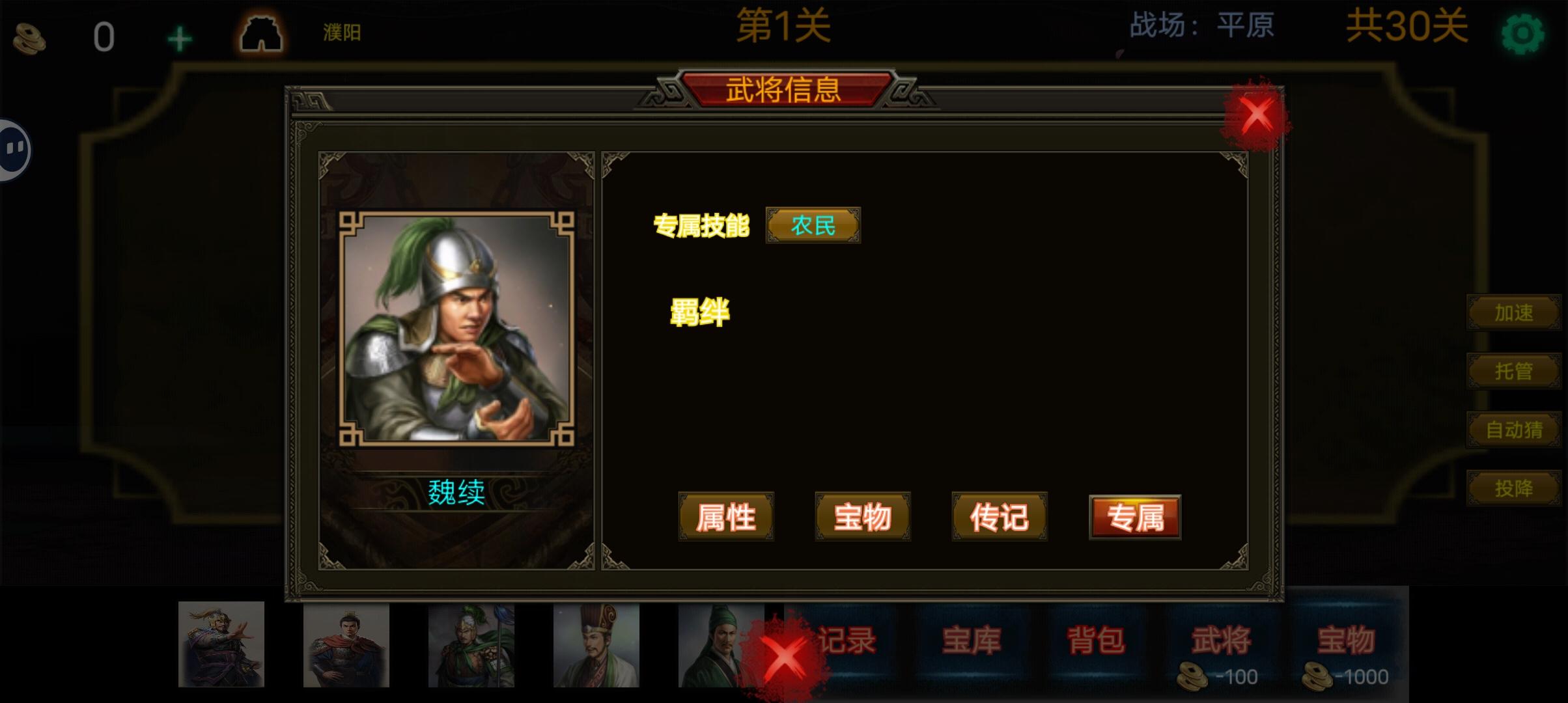Open the 传记 tab
Viewport: 1568px width, 703px height.
point(1000,517)
